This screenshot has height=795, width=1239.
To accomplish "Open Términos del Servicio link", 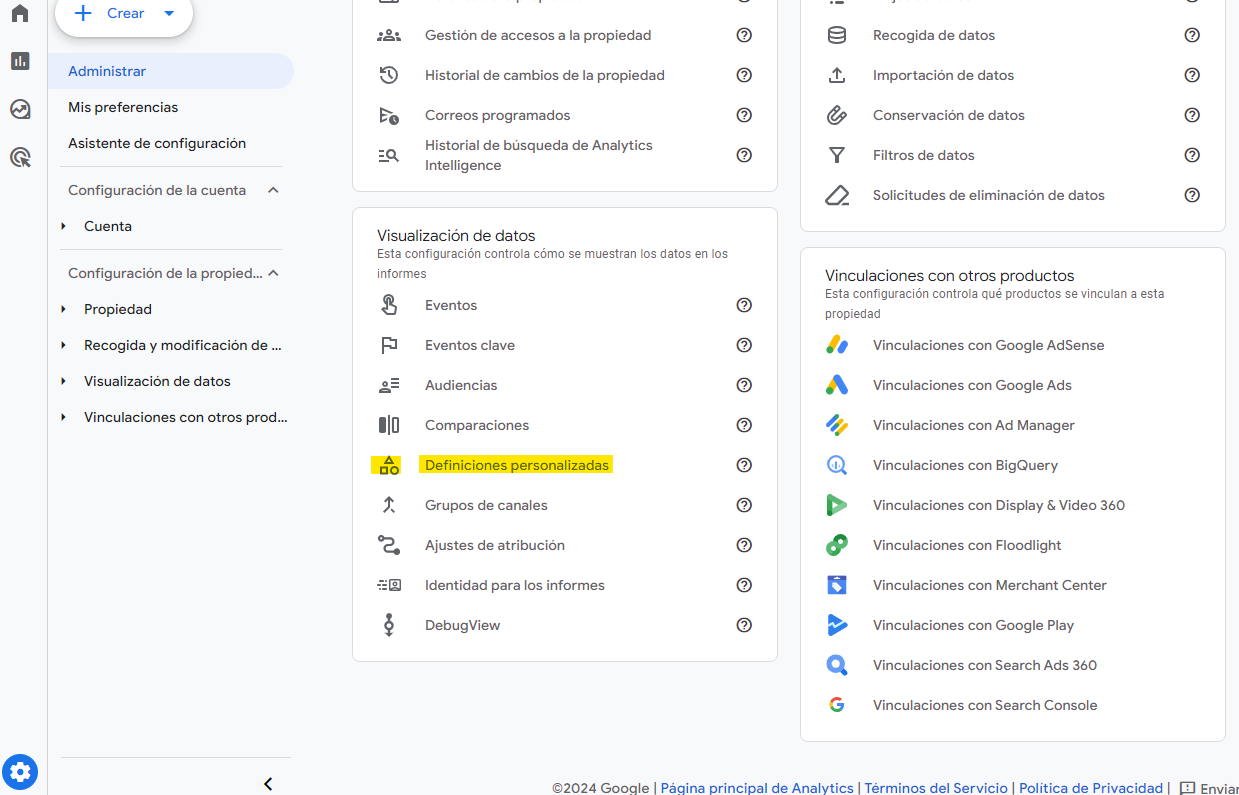I will [x=937, y=788].
